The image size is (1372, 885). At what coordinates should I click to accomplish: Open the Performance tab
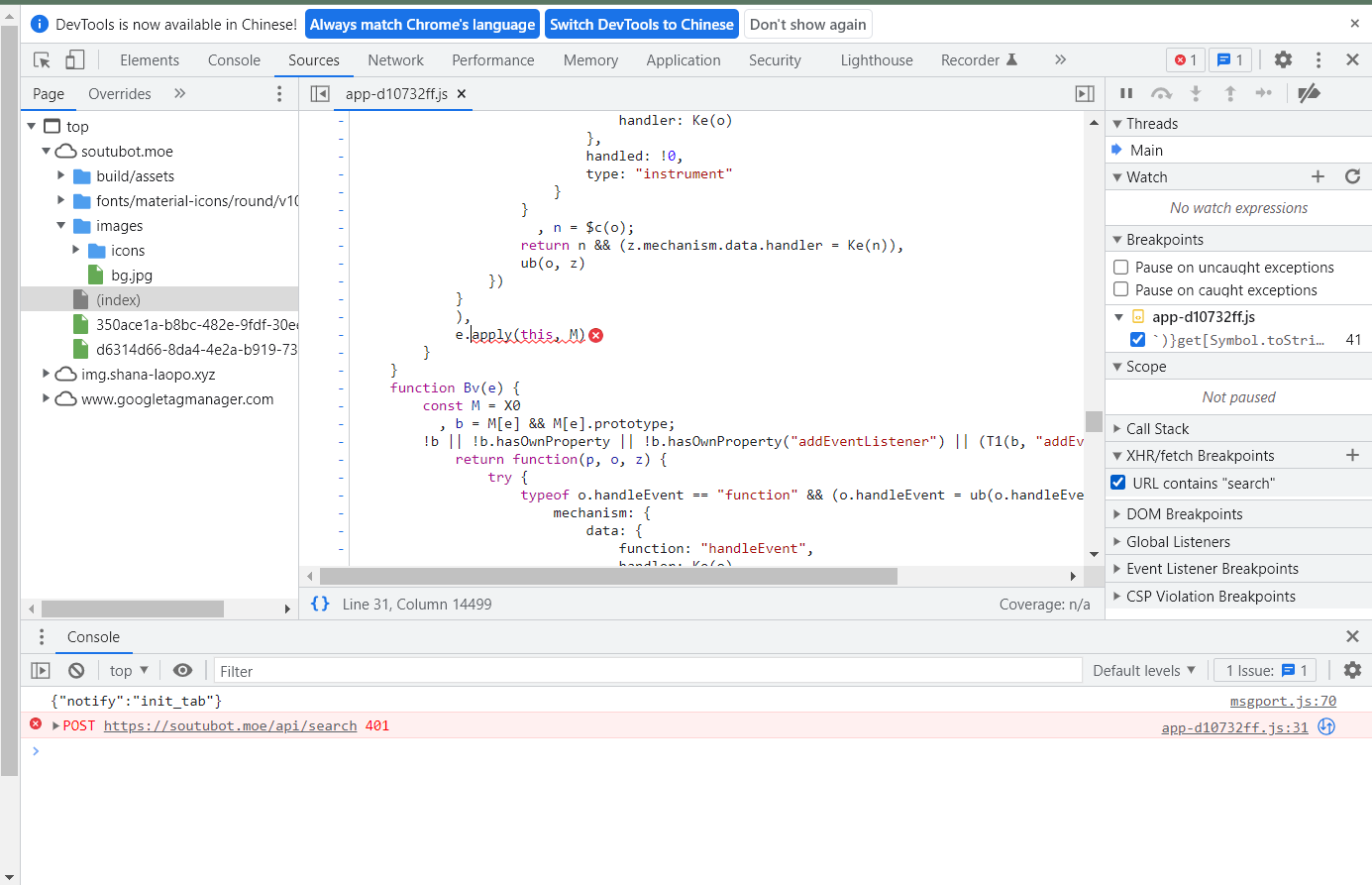(493, 60)
